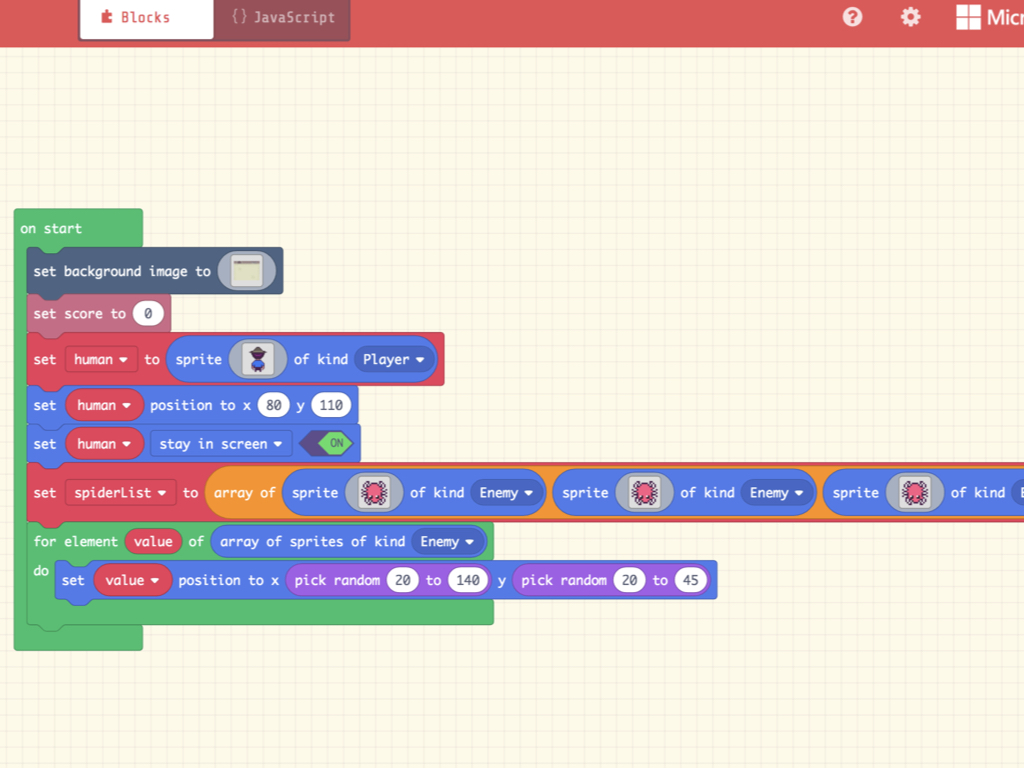Open the spiderList variable dropdown
This screenshot has width=1024, height=768.
tap(120, 492)
